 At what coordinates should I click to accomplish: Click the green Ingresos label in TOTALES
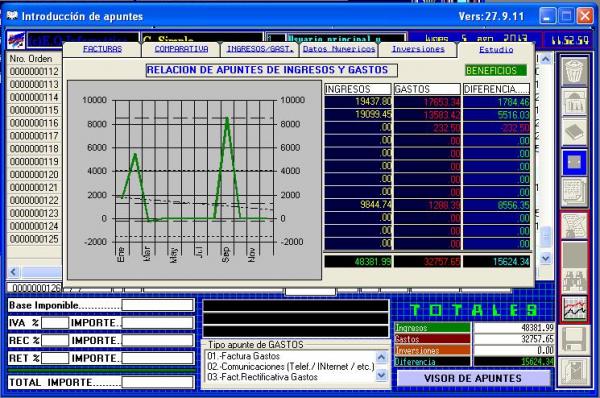click(x=432, y=328)
